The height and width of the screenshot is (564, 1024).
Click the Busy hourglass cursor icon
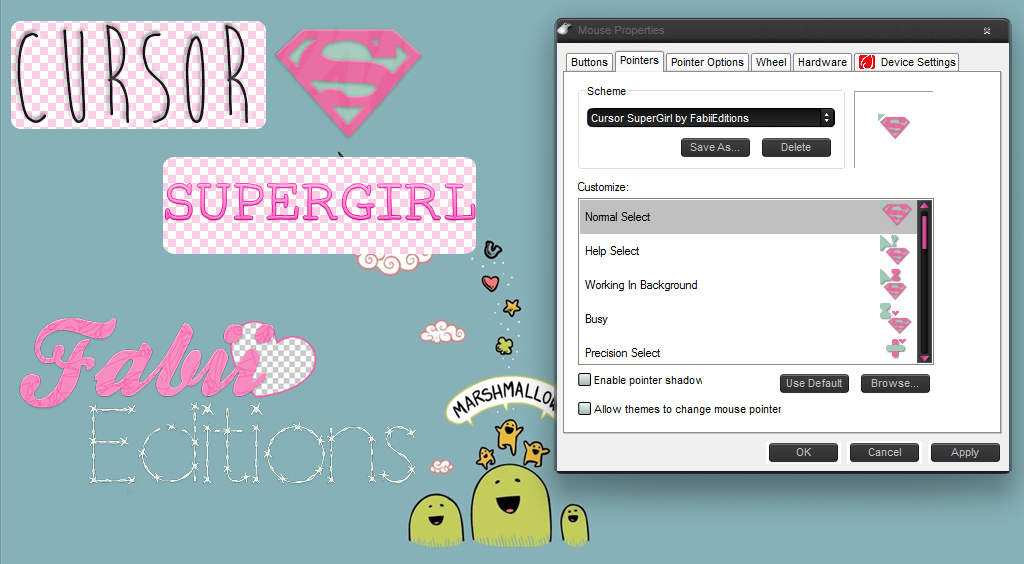tap(895, 318)
